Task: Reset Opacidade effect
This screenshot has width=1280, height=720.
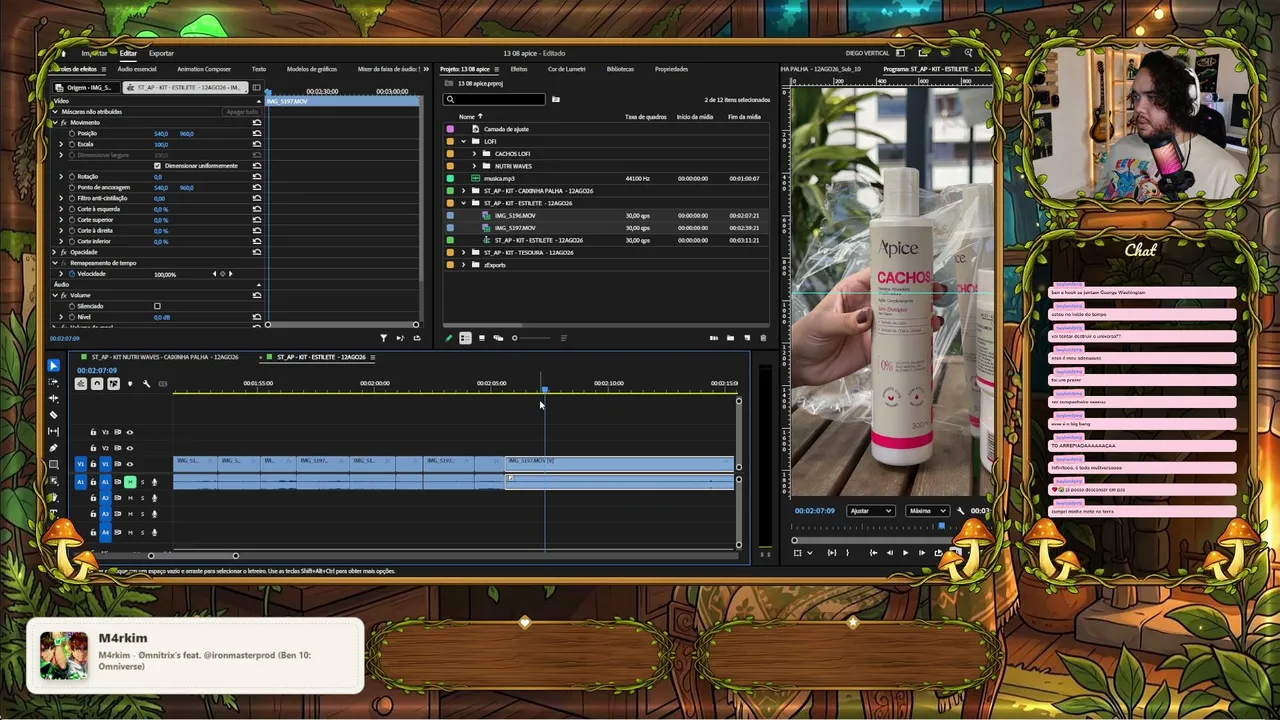Action: [257, 252]
